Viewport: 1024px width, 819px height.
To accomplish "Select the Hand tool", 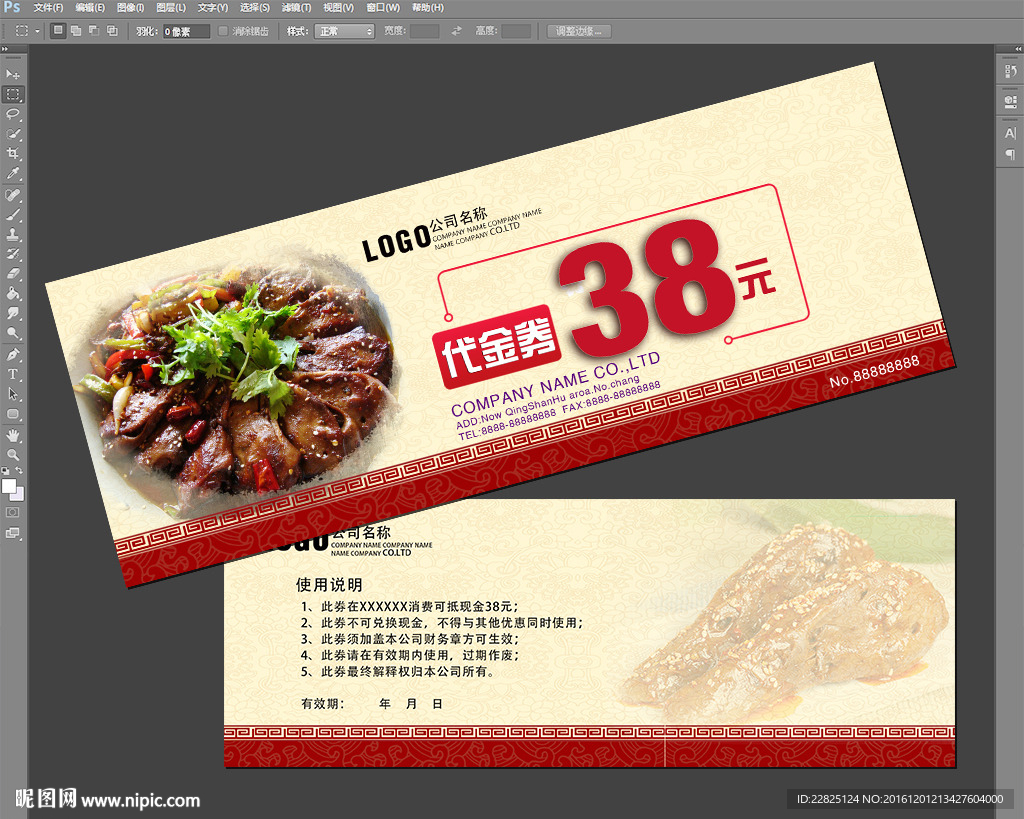I will pos(12,436).
